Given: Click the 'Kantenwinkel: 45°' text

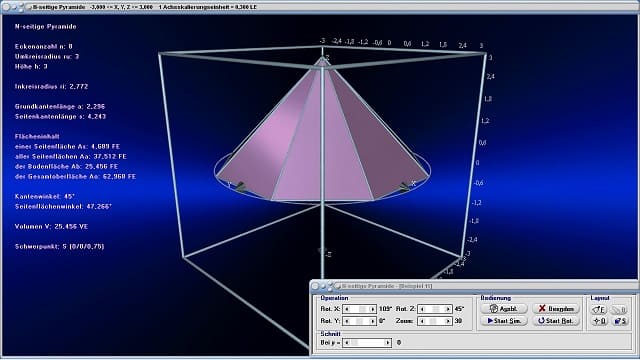Looking at the screenshot, I should (x=44, y=196).
